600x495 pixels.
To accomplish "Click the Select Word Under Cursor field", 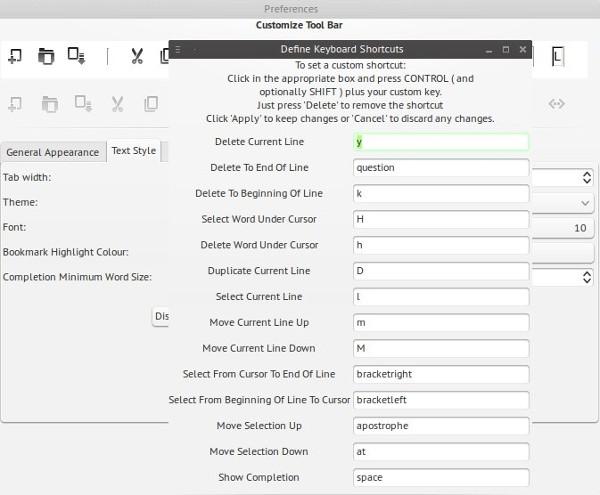I will pyautogui.click(x=441, y=219).
